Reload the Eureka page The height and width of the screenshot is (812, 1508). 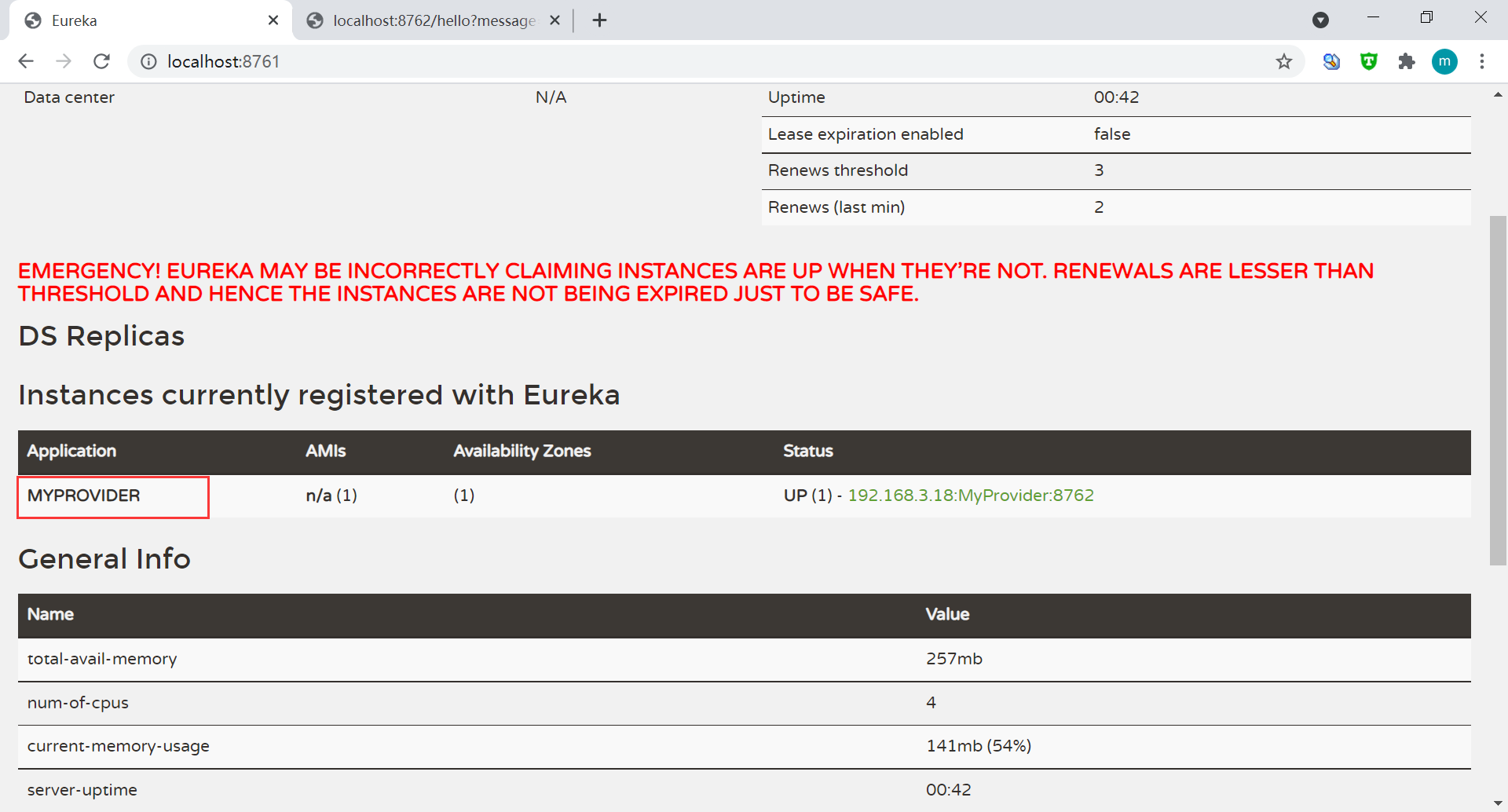101,61
